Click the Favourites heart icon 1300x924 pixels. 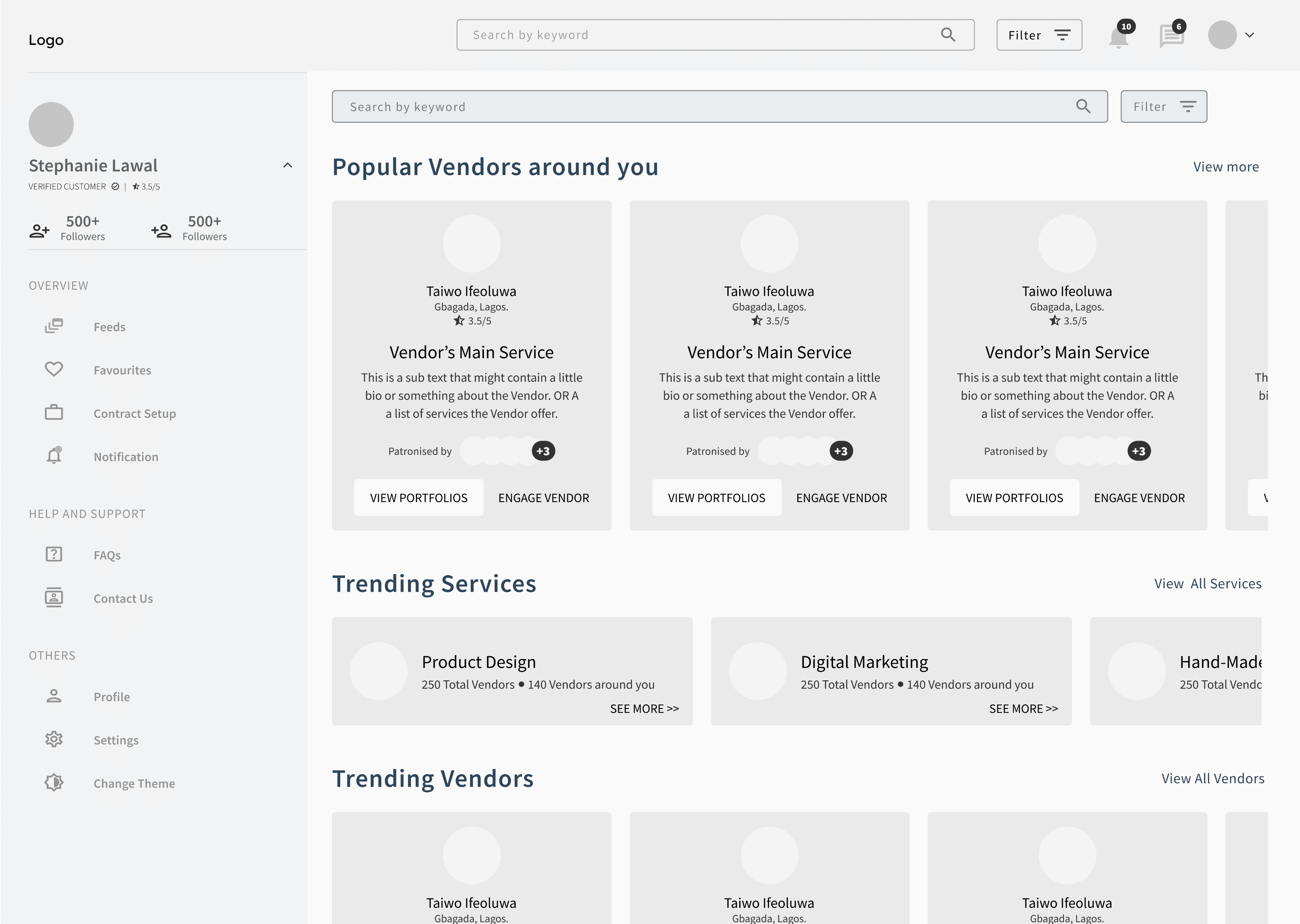pos(54,369)
